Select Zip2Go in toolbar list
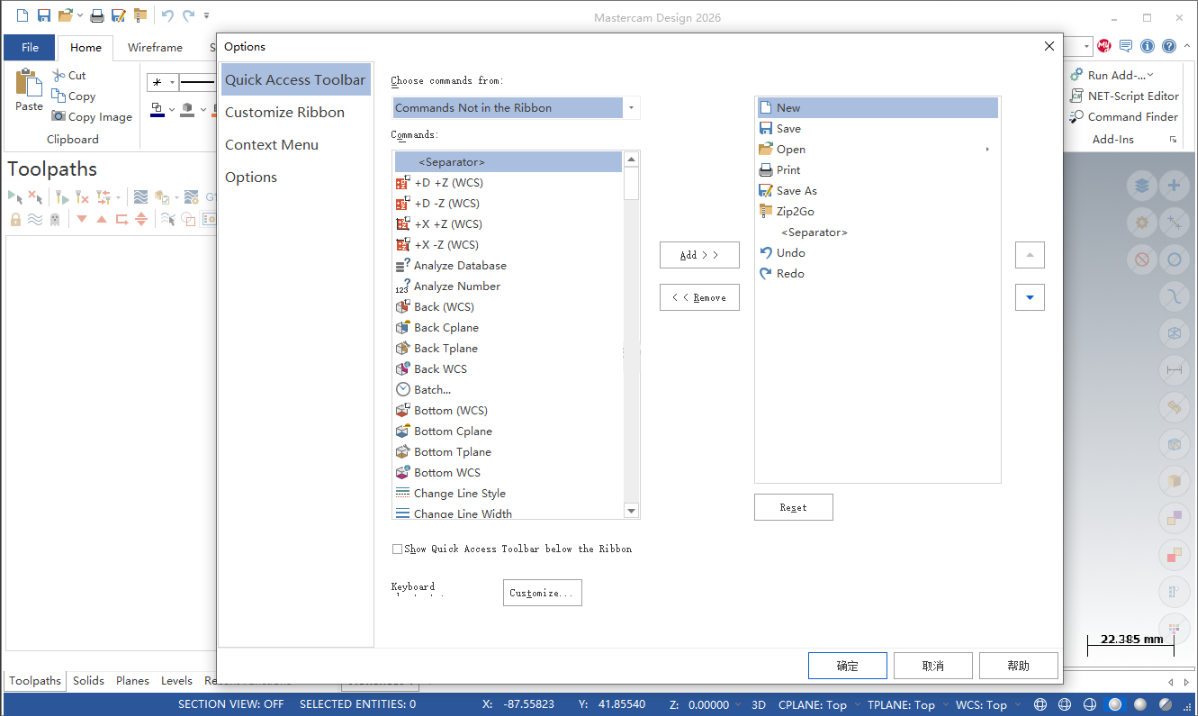The height and width of the screenshot is (716, 1198). click(x=877, y=211)
